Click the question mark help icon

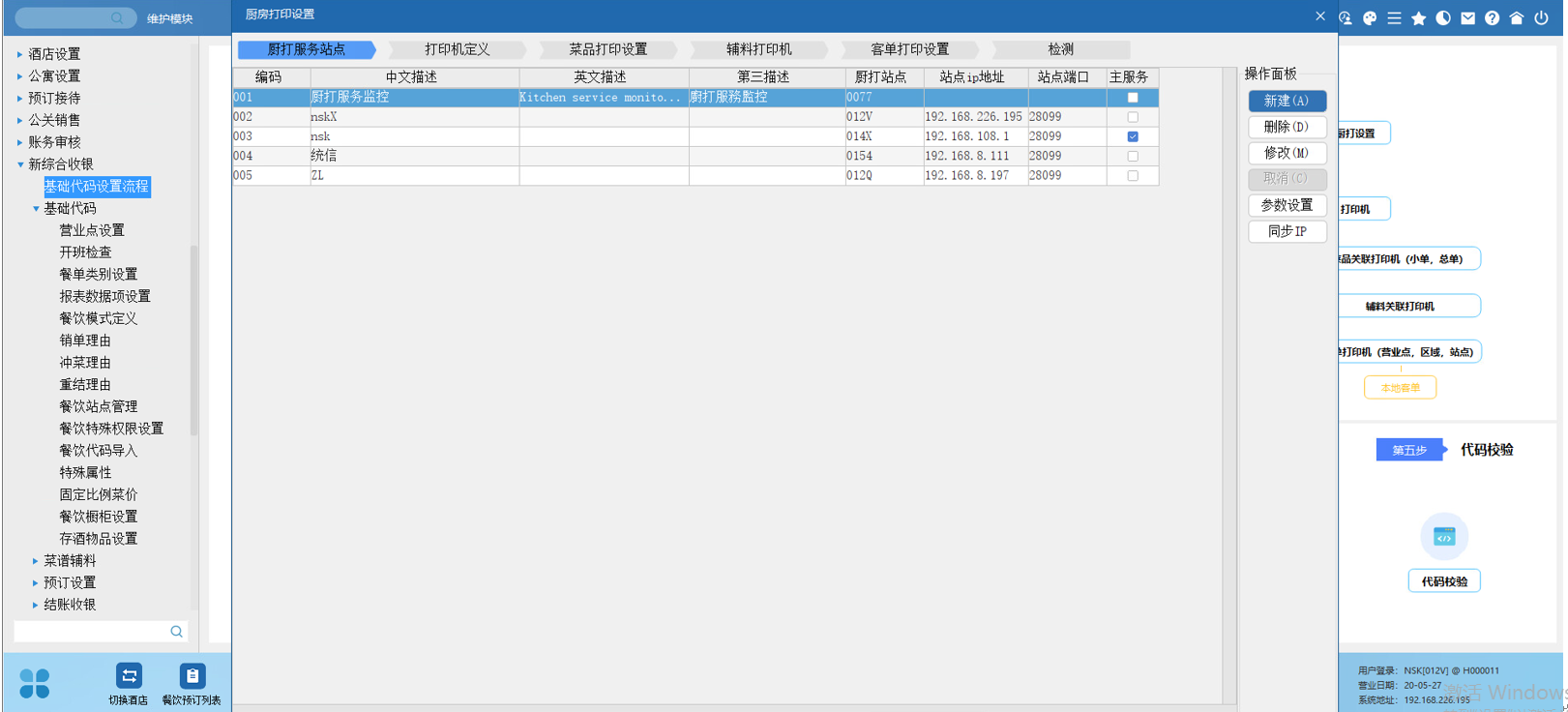pos(1492,18)
